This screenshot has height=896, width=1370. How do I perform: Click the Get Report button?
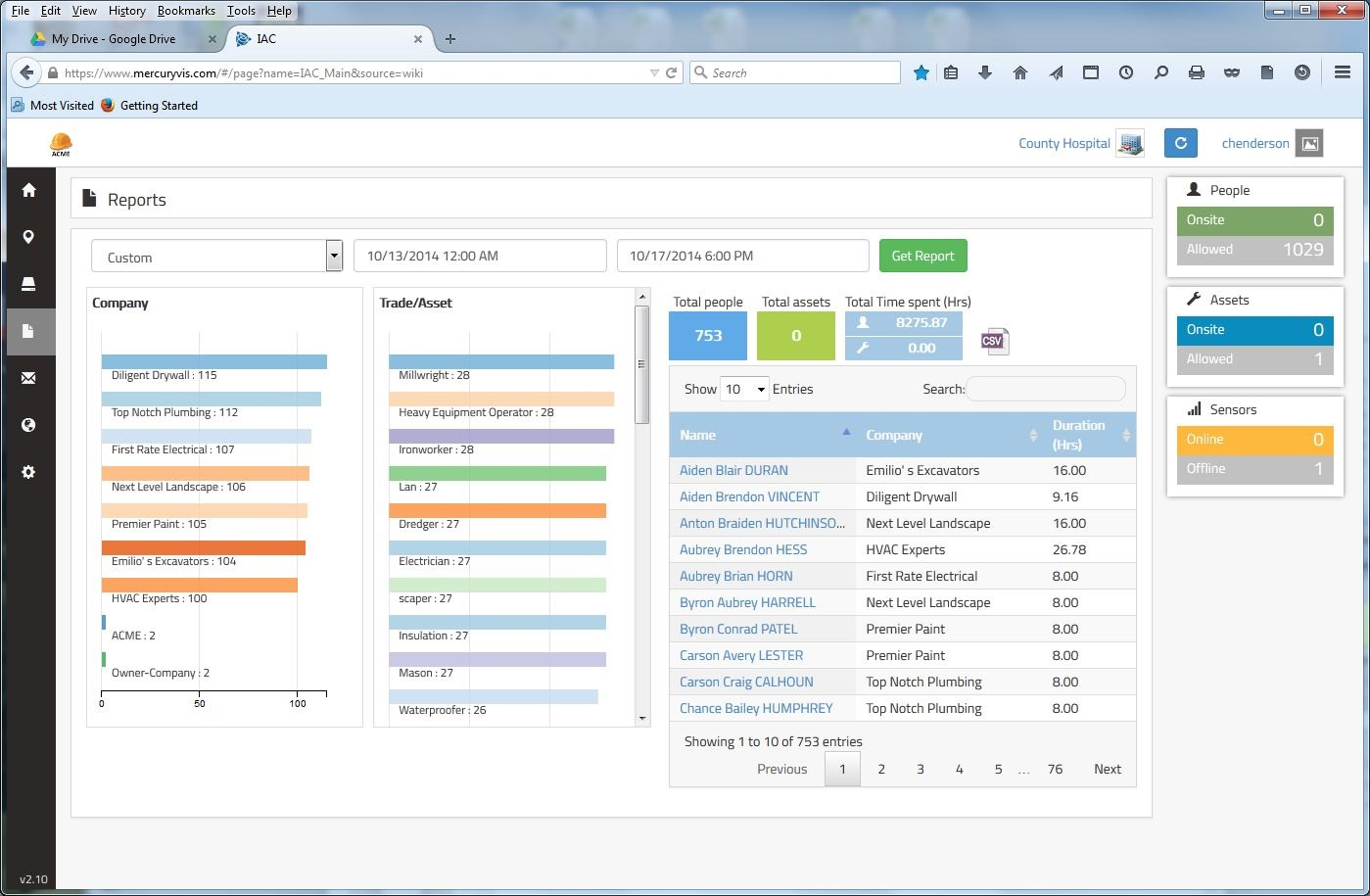tap(922, 256)
